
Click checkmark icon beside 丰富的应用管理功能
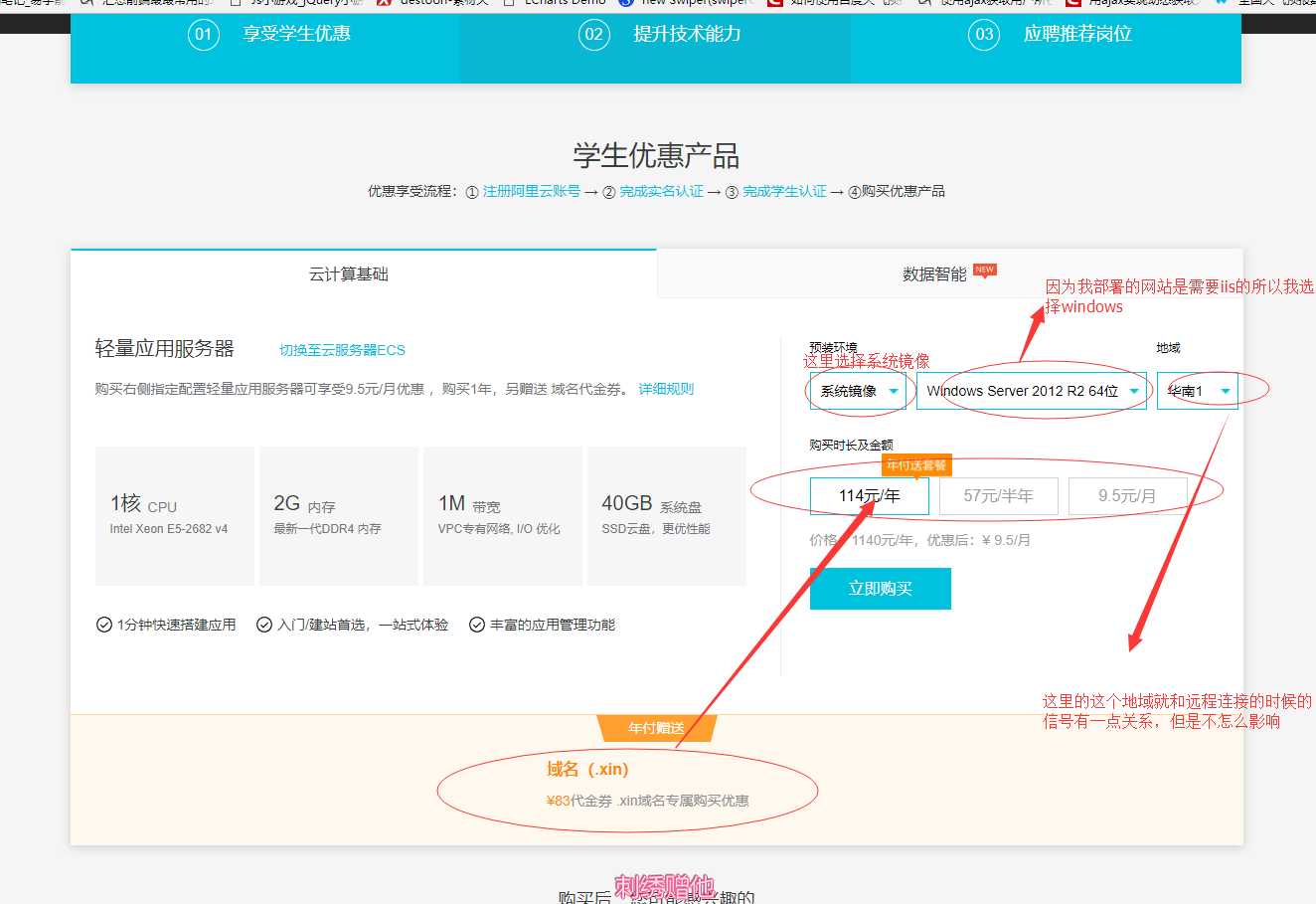point(477,625)
